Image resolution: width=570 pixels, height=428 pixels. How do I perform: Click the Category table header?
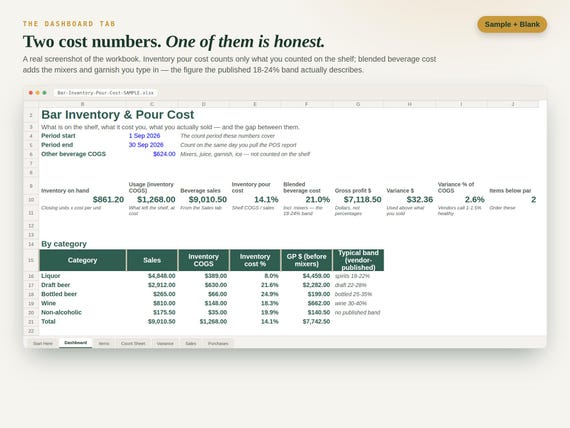83,260
